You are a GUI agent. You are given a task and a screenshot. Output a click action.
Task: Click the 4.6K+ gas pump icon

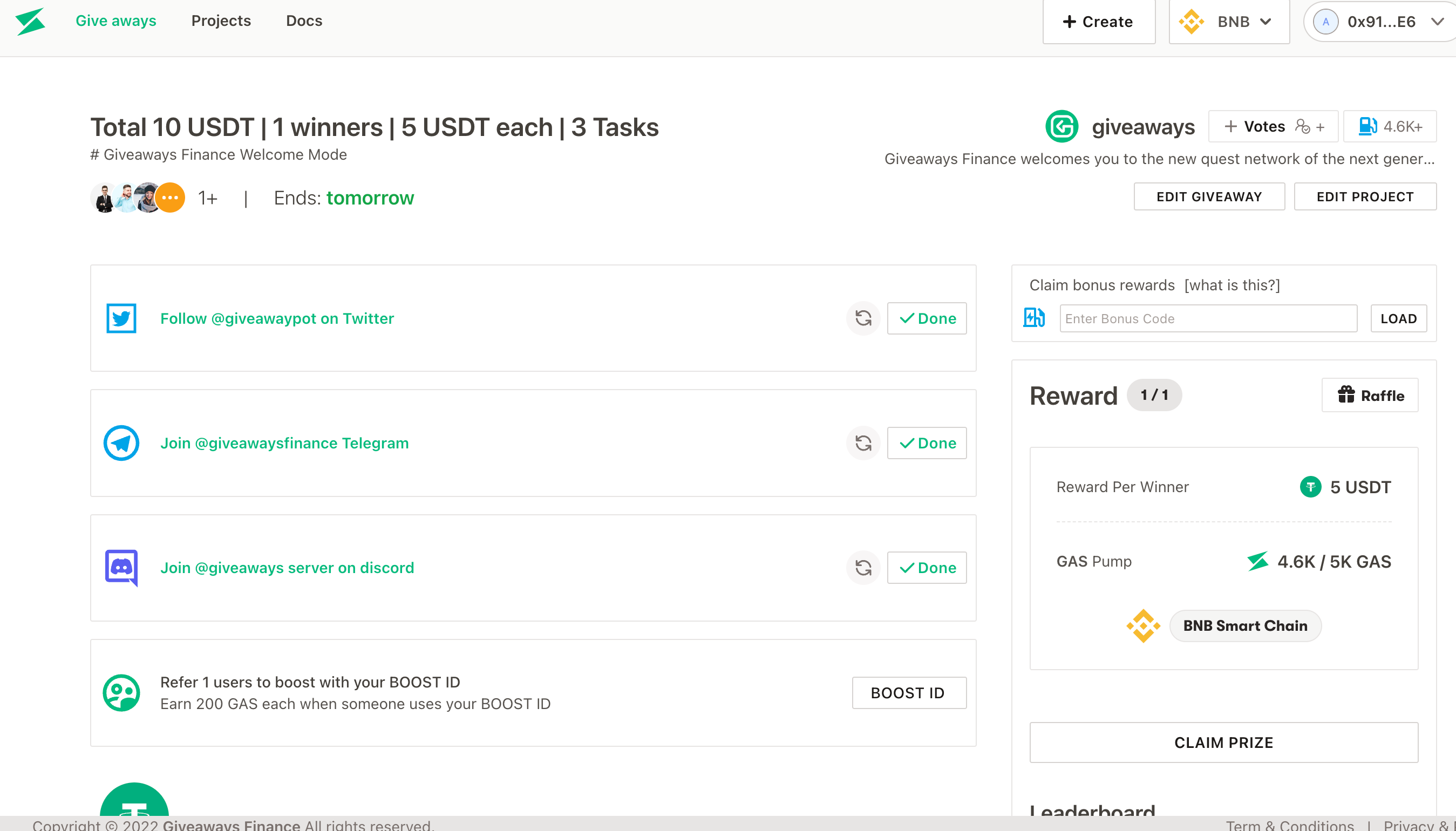click(x=1367, y=126)
